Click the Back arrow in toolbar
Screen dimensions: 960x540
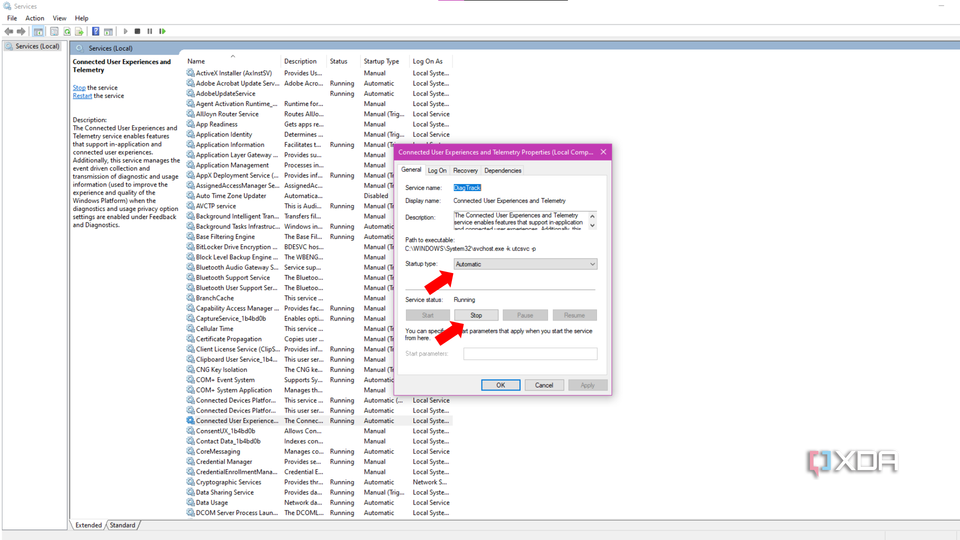[9, 31]
